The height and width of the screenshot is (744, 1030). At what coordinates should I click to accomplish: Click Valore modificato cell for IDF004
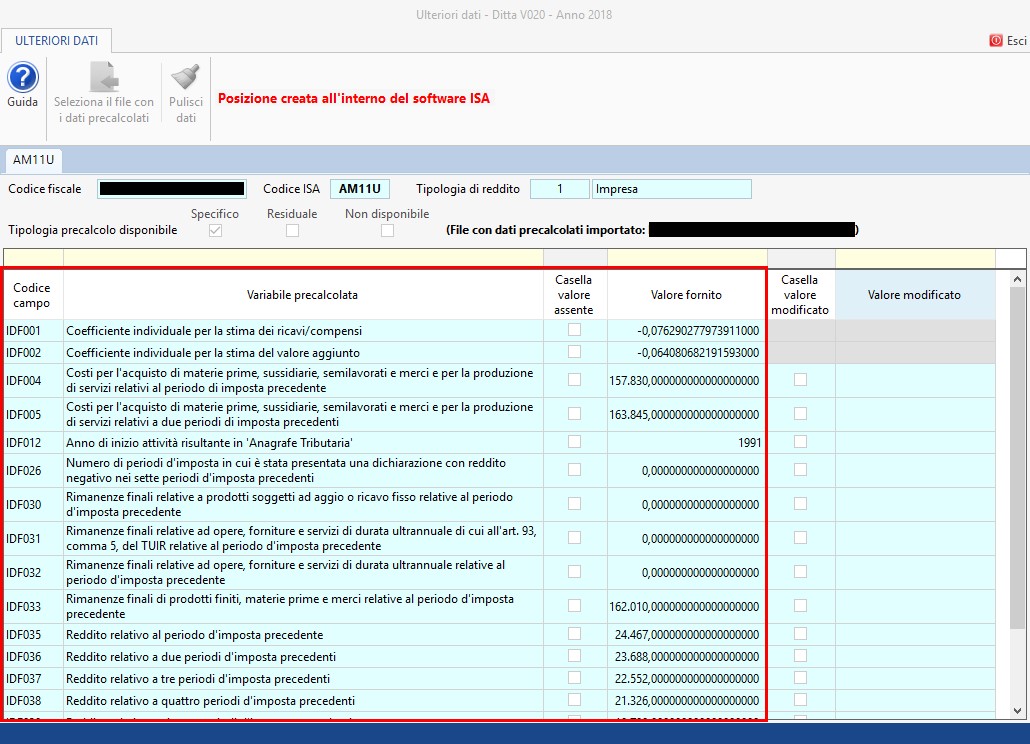point(915,380)
